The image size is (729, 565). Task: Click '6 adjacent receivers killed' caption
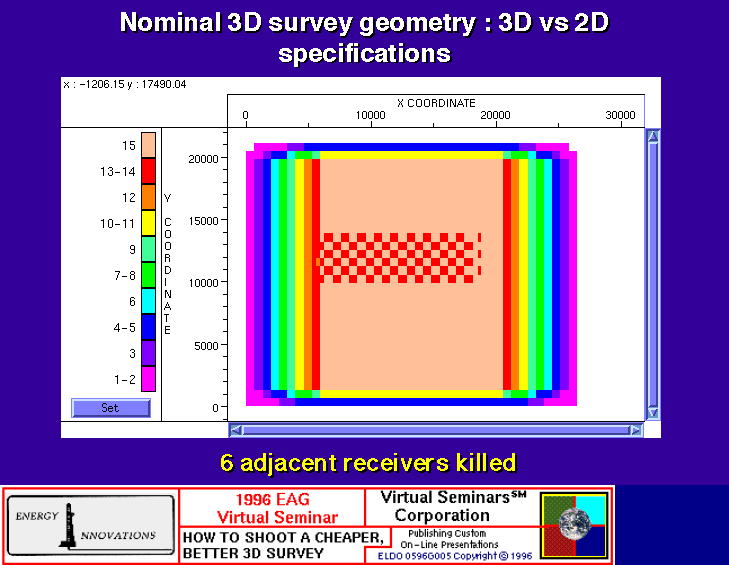368,463
